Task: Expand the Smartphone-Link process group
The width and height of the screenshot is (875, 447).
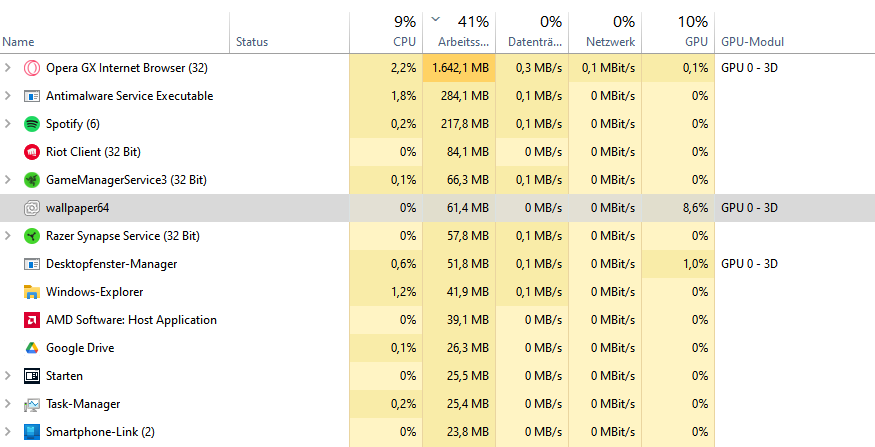Action: (8, 432)
